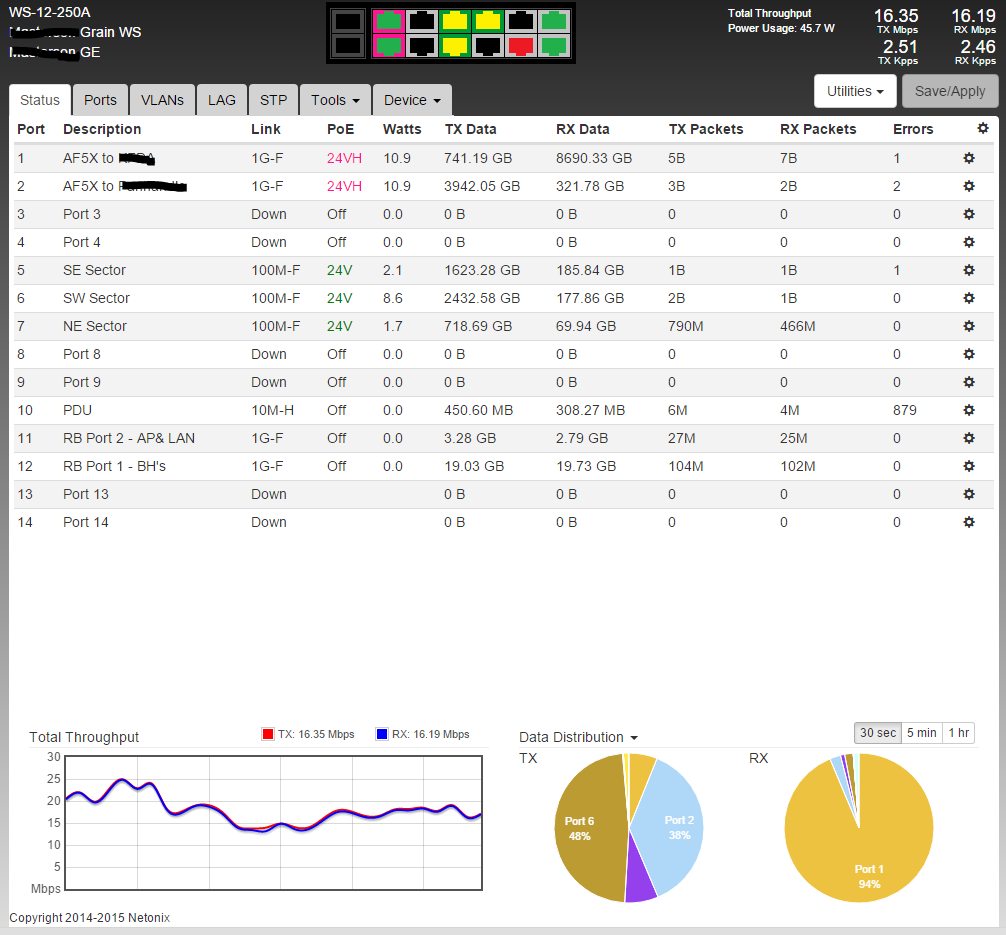Switch data distribution interval to 5 min
This screenshot has height=935, width=1006.
921,733
